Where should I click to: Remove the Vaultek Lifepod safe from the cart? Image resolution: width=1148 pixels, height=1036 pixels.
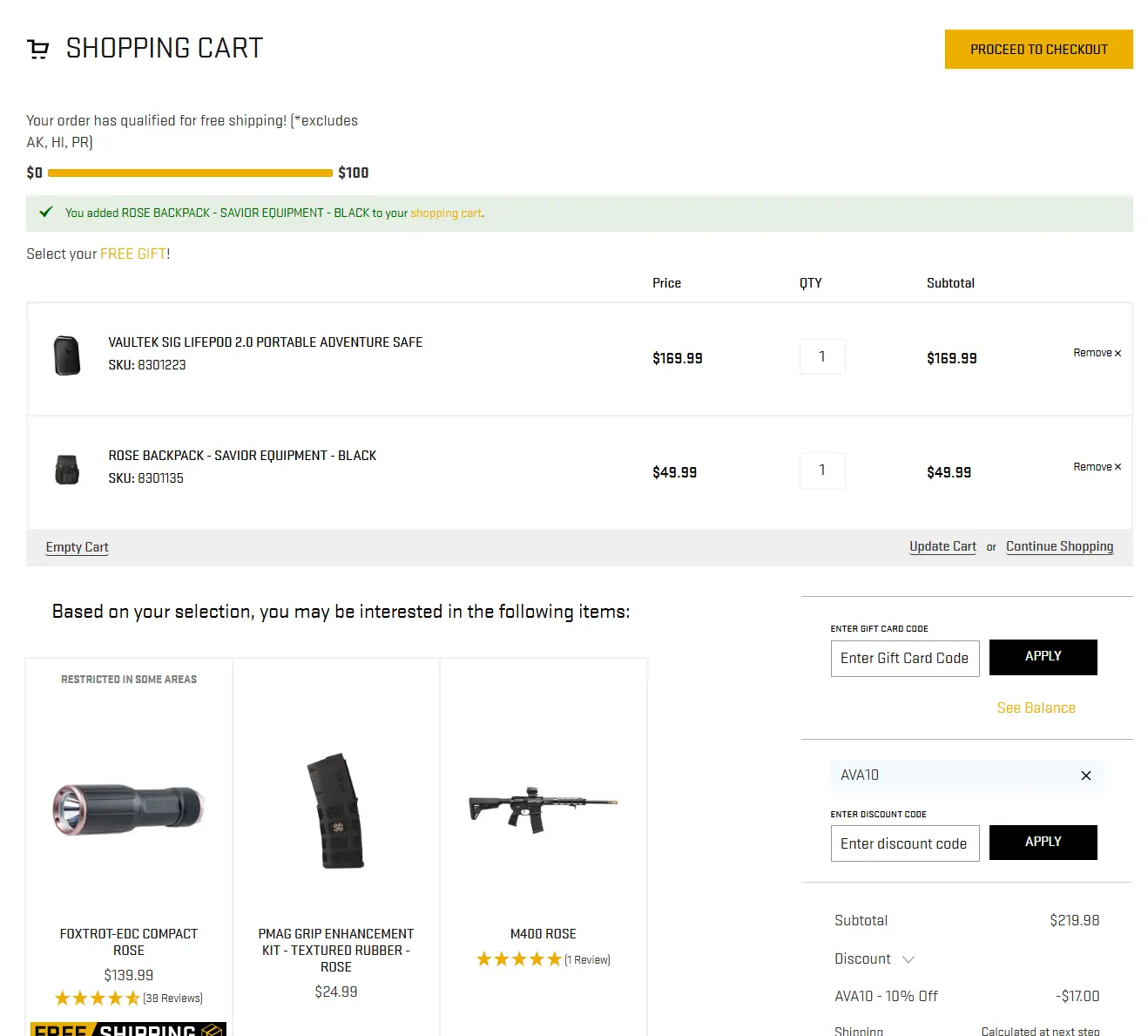tap(1097, 353)
